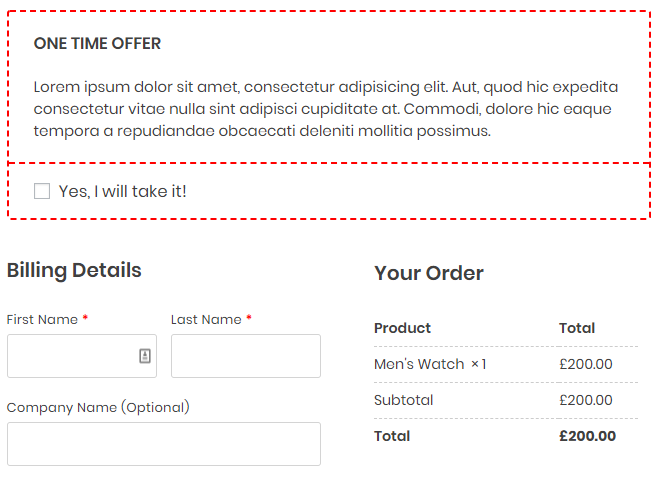Click the "Yes, I will take it!" label text

122,191
